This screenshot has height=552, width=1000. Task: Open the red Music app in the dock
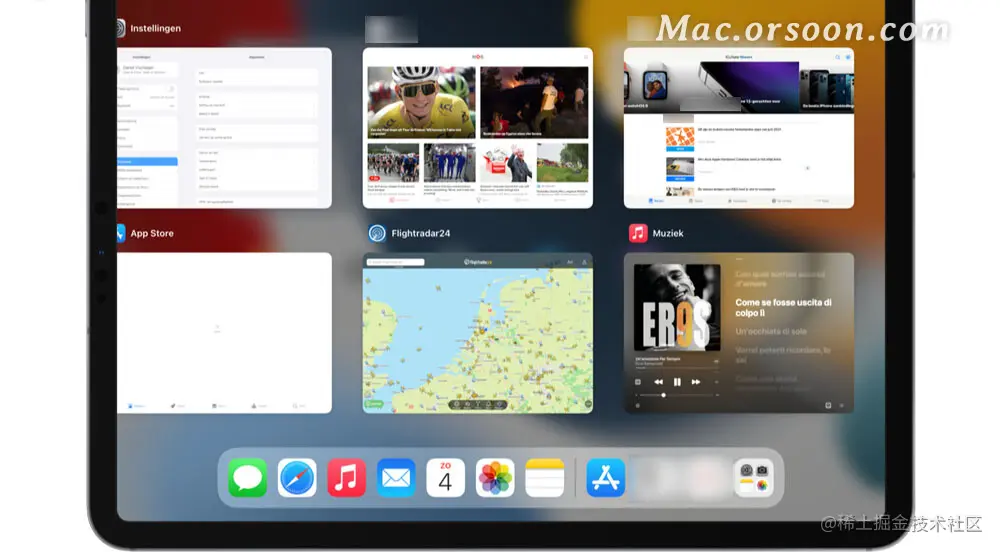click(346, 477)
